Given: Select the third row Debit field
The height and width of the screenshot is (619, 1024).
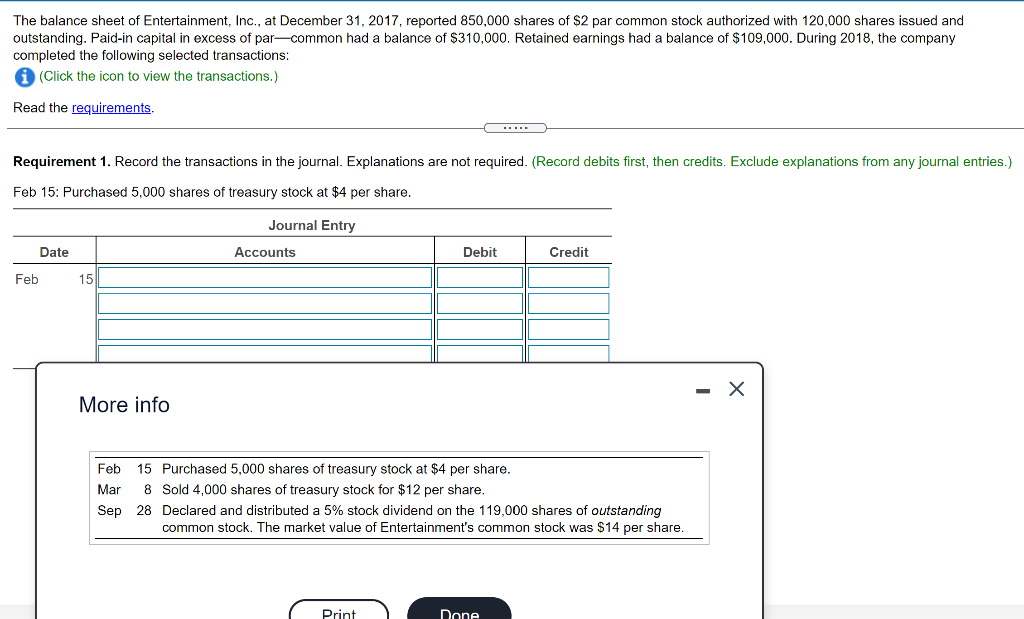Looking at the screenshot, I should click(480, 328).
